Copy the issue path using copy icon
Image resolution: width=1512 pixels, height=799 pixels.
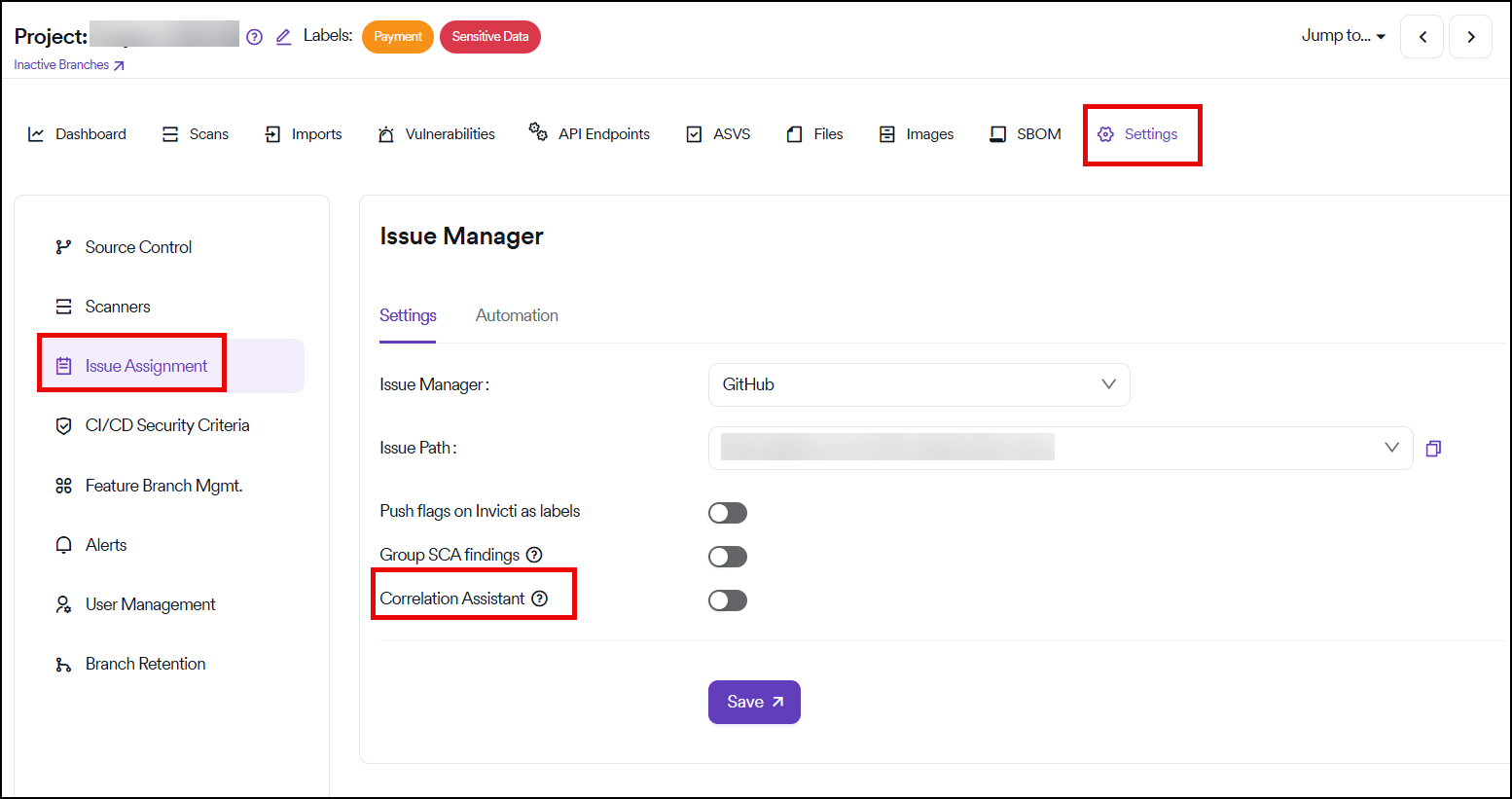[1433, 449]
